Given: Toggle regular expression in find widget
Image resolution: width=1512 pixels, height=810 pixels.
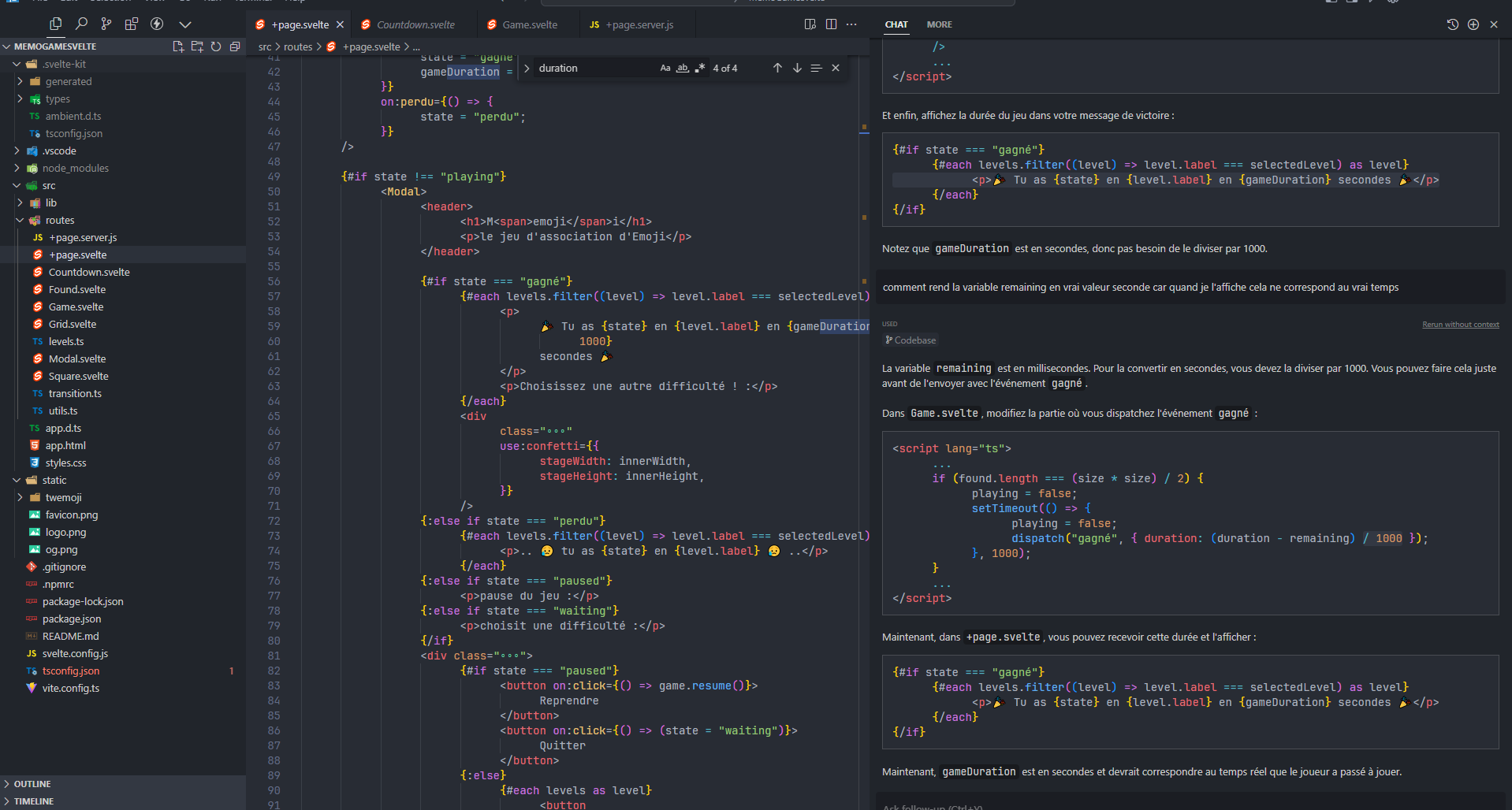Looking at the screenshot, I should pyautogui.click(x=700, y=69).
